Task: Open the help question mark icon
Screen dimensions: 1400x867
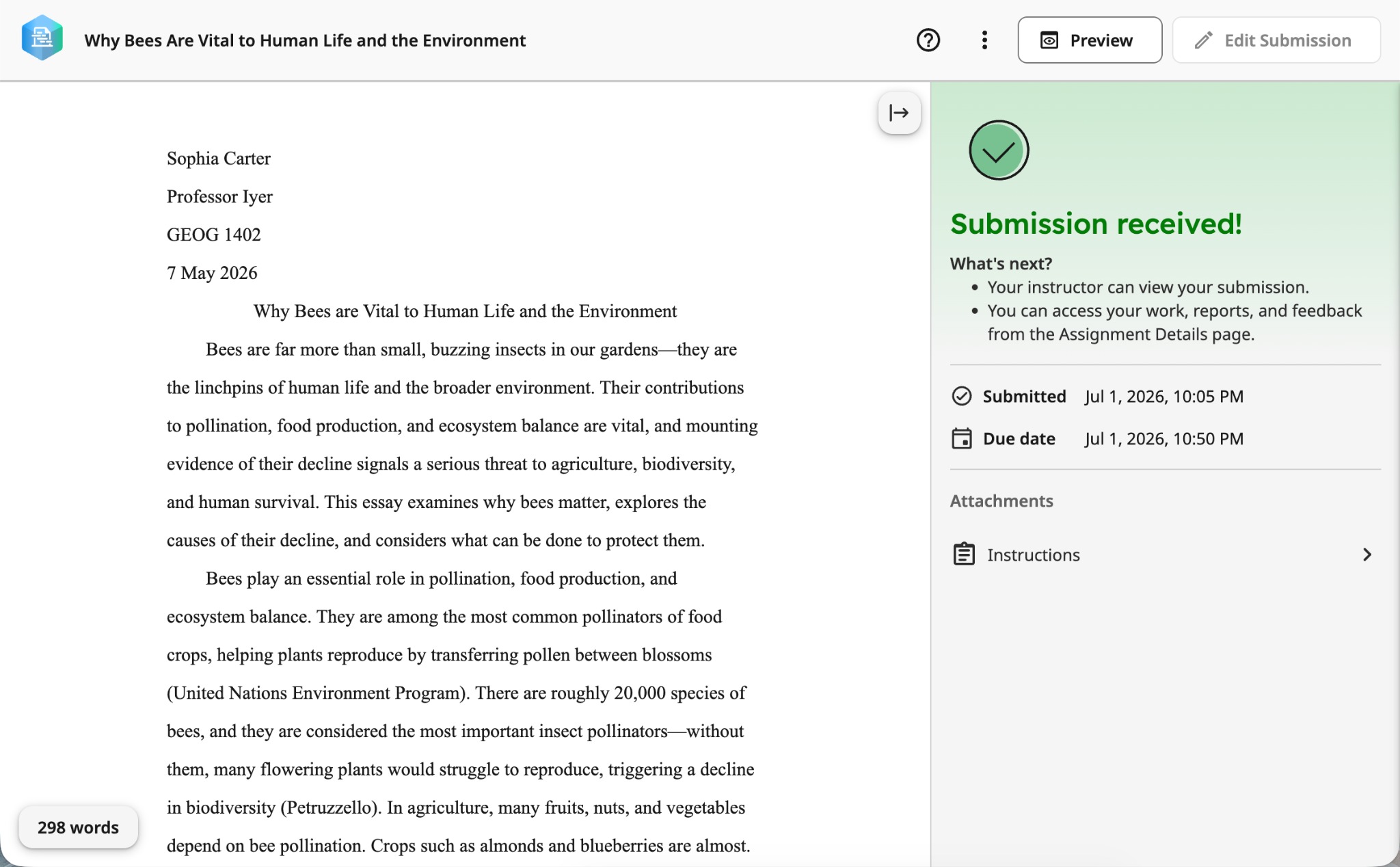Action: 928,40
